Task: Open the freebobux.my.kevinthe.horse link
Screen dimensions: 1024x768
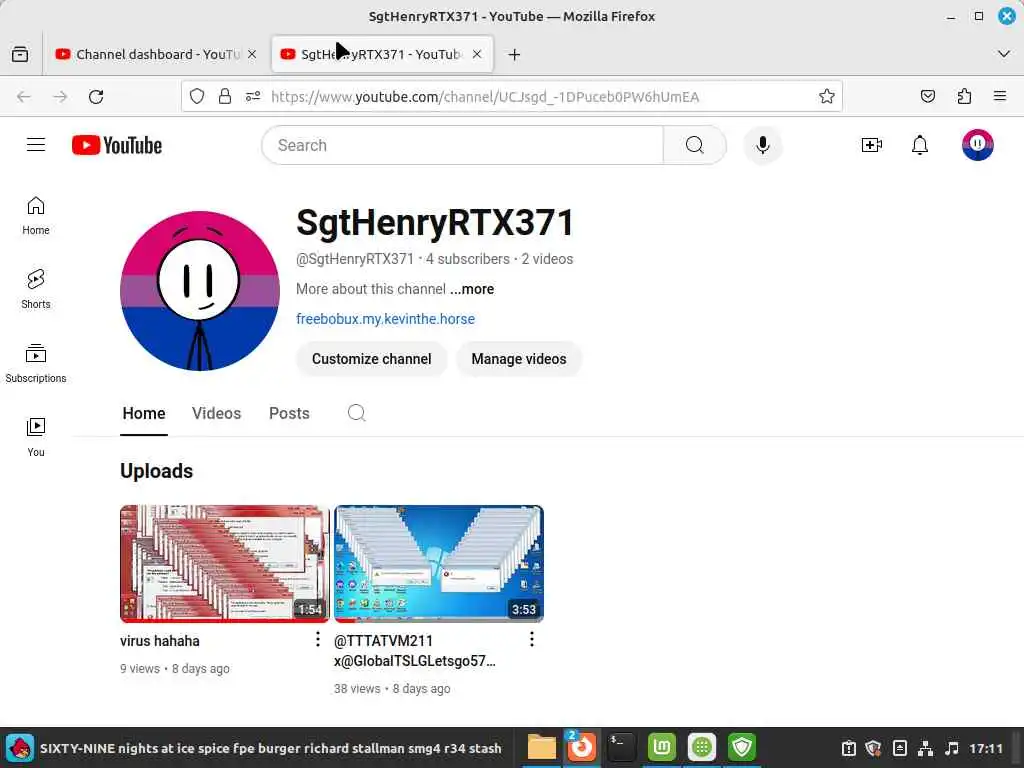Action: pos(385,319)
